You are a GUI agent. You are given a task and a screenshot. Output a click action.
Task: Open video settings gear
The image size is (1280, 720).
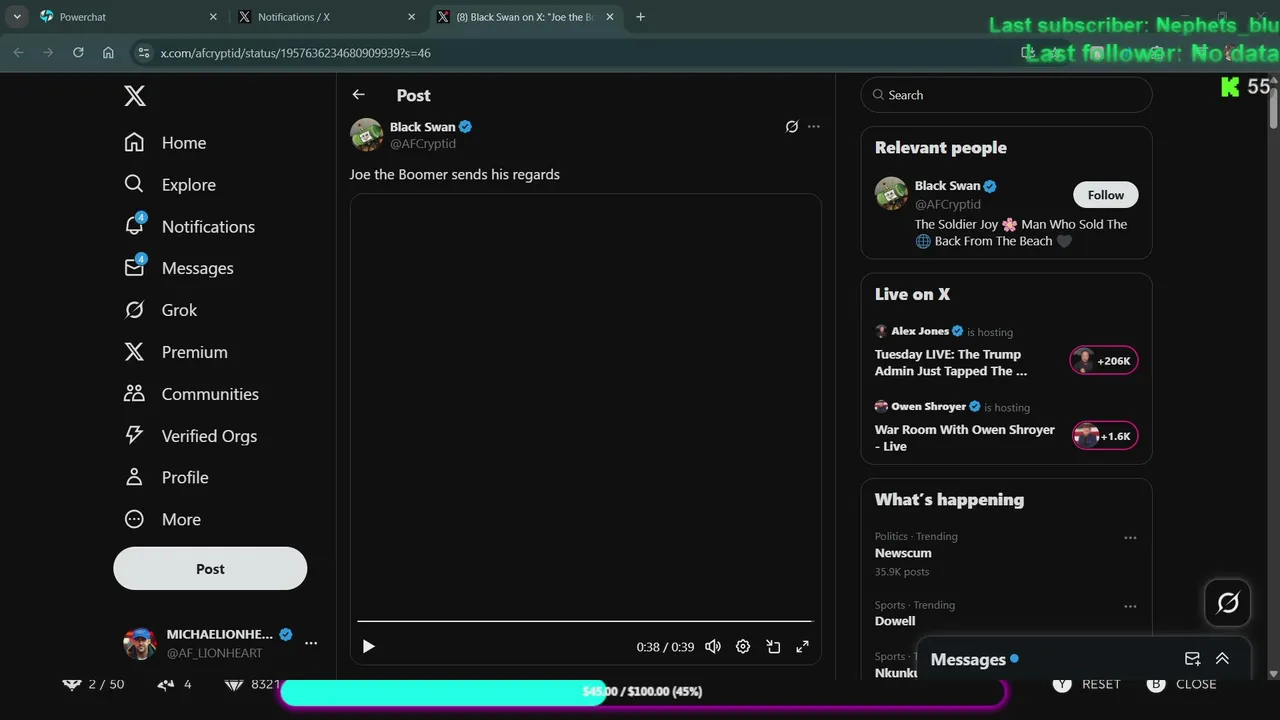point(743,647)
